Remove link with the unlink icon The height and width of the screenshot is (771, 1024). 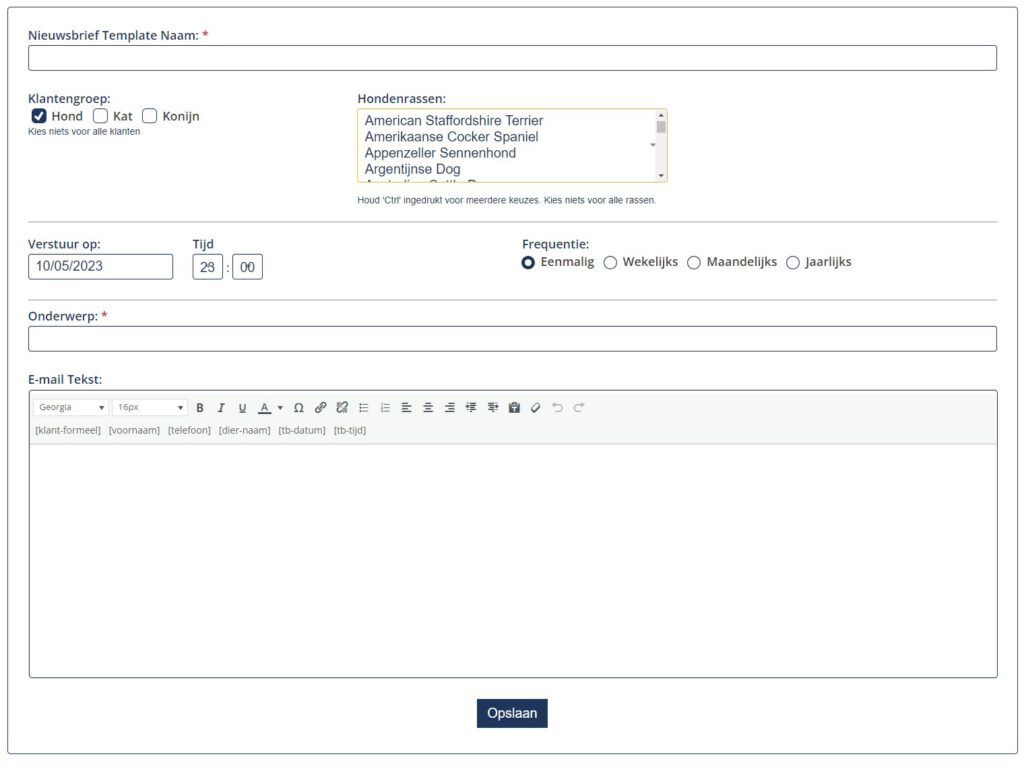(x=342, y=407)
